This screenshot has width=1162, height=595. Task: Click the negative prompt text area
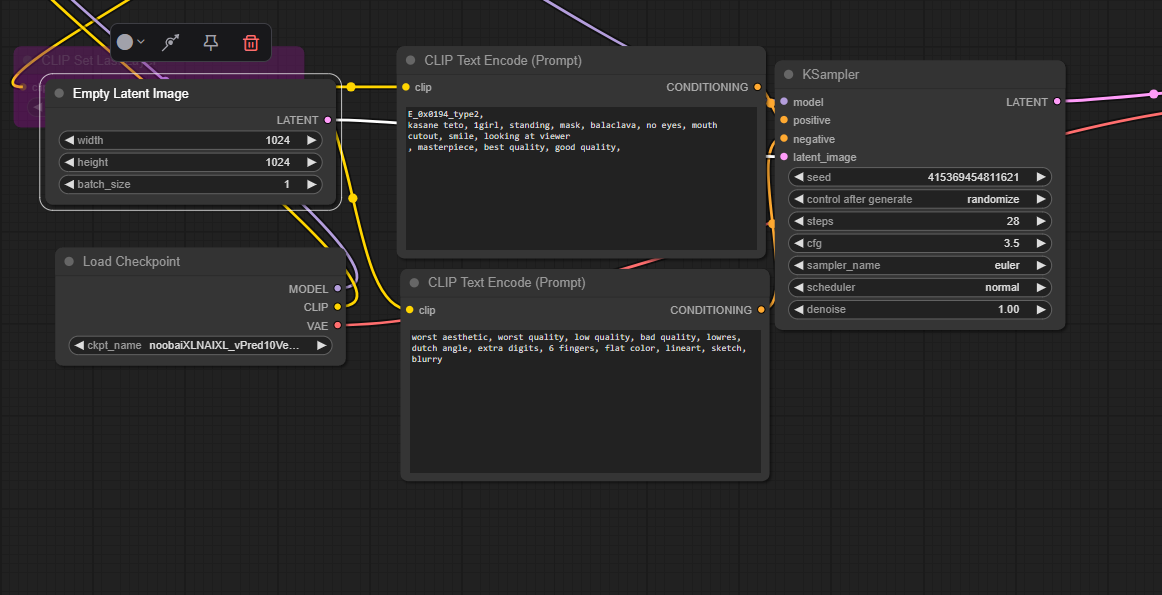pos(585,401)
